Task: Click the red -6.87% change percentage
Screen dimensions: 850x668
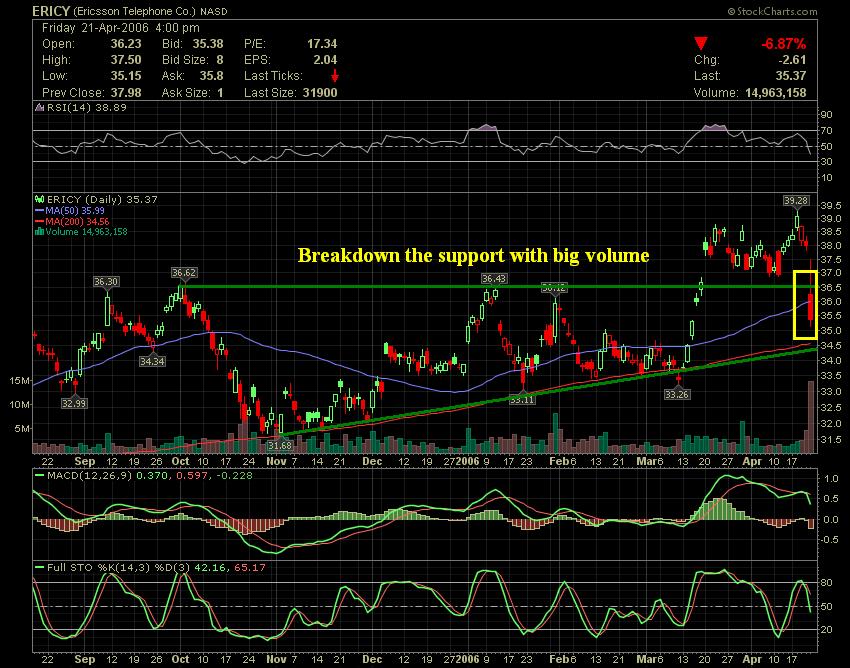Action: point(783,44)
